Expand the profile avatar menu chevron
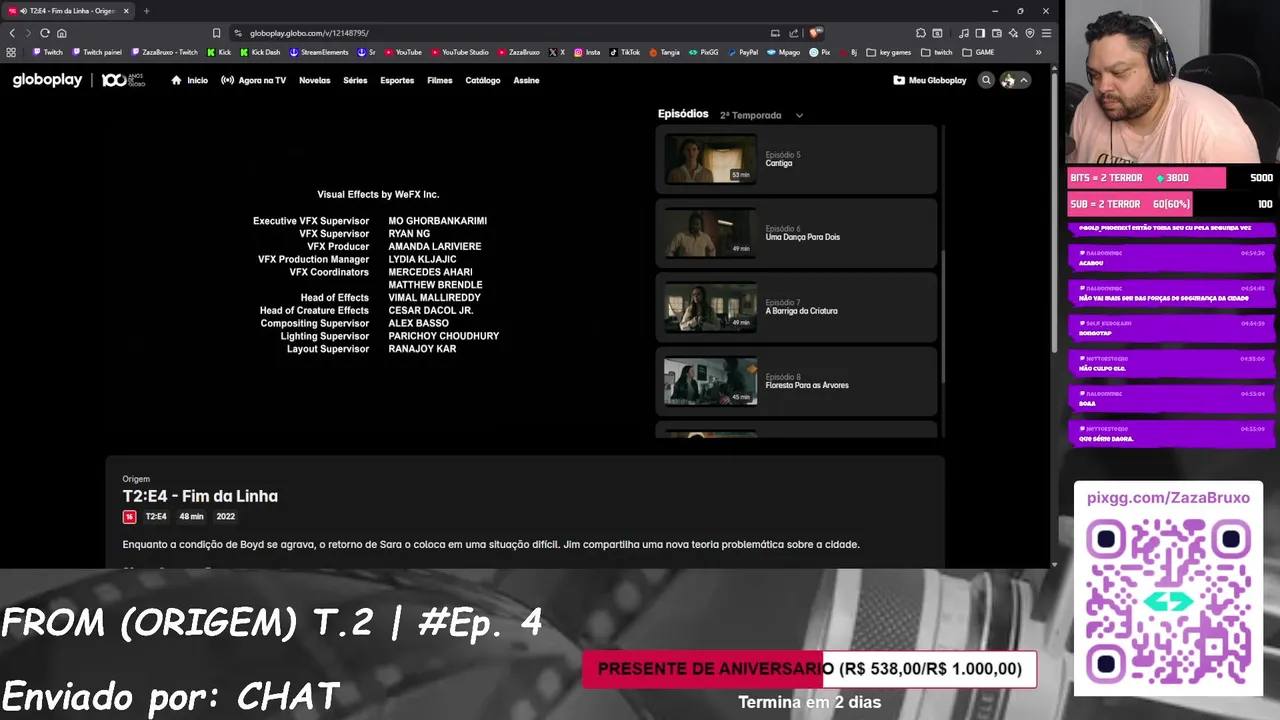 point(1024,80)
